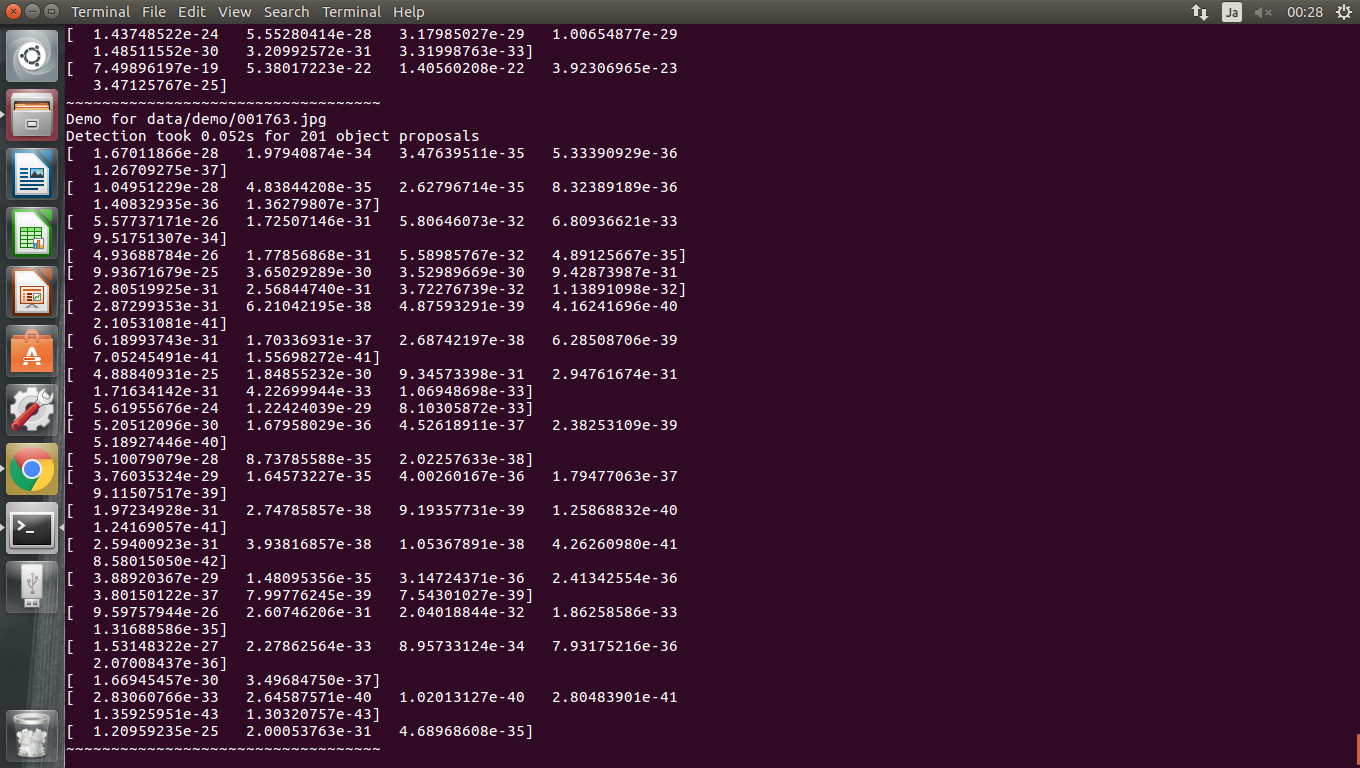Open LibreOffice Calc spreadsheet icon
1360x768 pixels.
(x=32, y=233)
